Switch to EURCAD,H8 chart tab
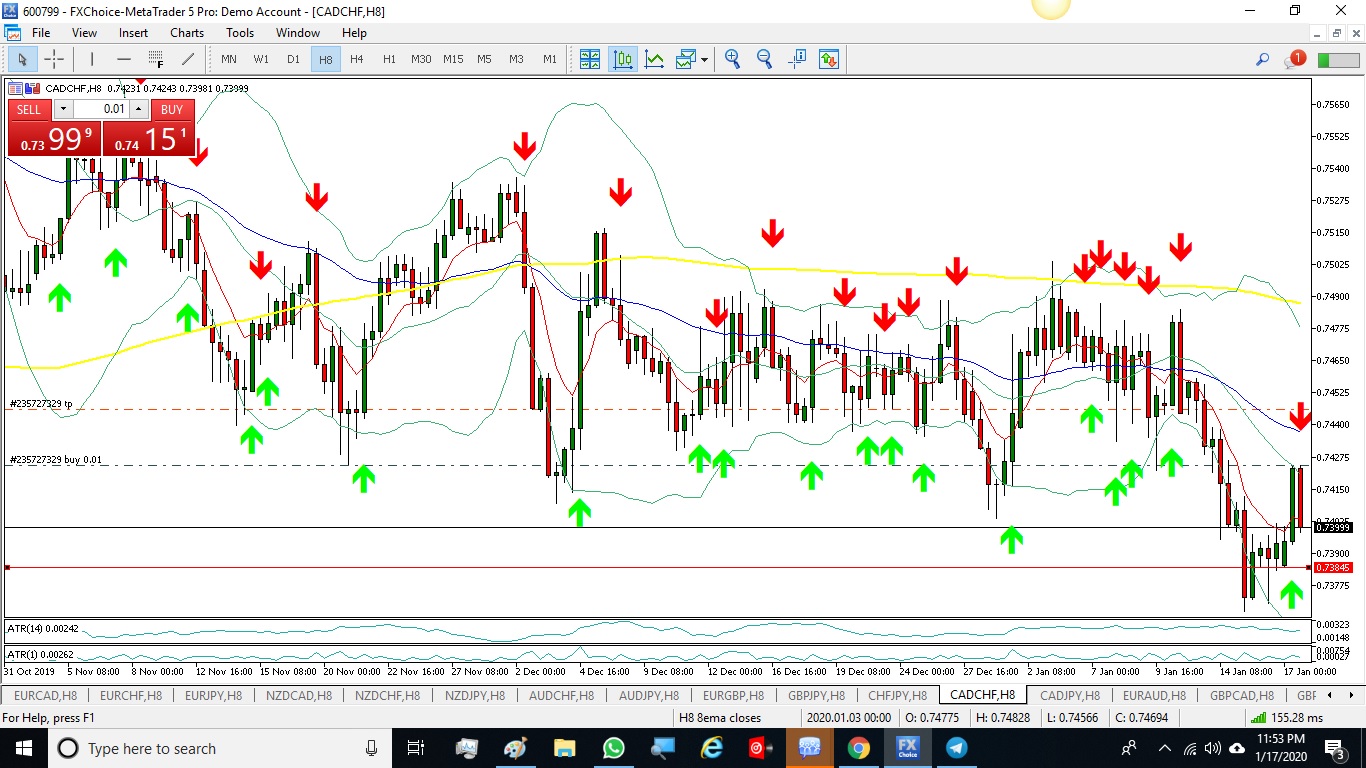The image size is (1366, 768). pyautogui.click(x=46, y=695)
